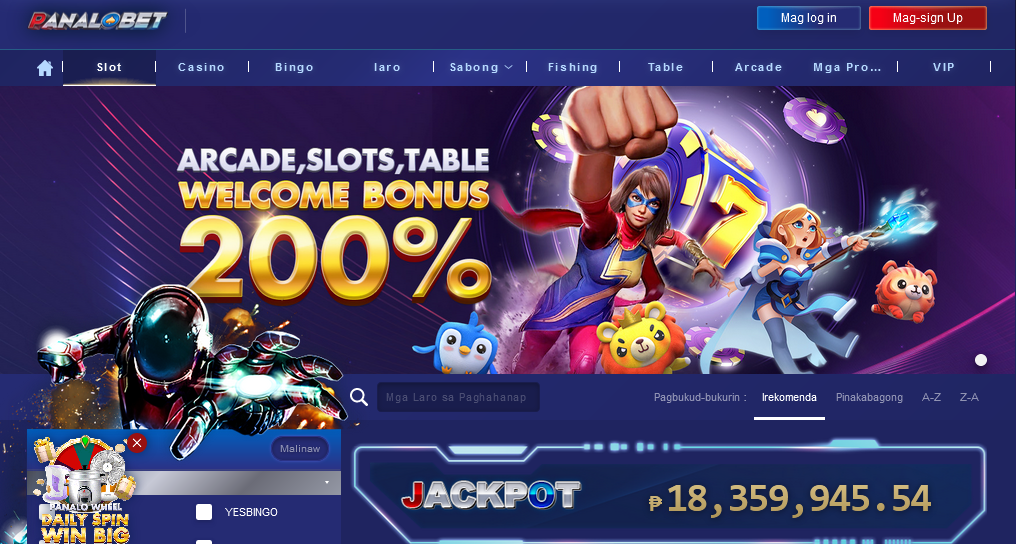The width and height of the screenshot is (1016, 544).
Task: Open the Fishing games section
Action: click(573, 67)
